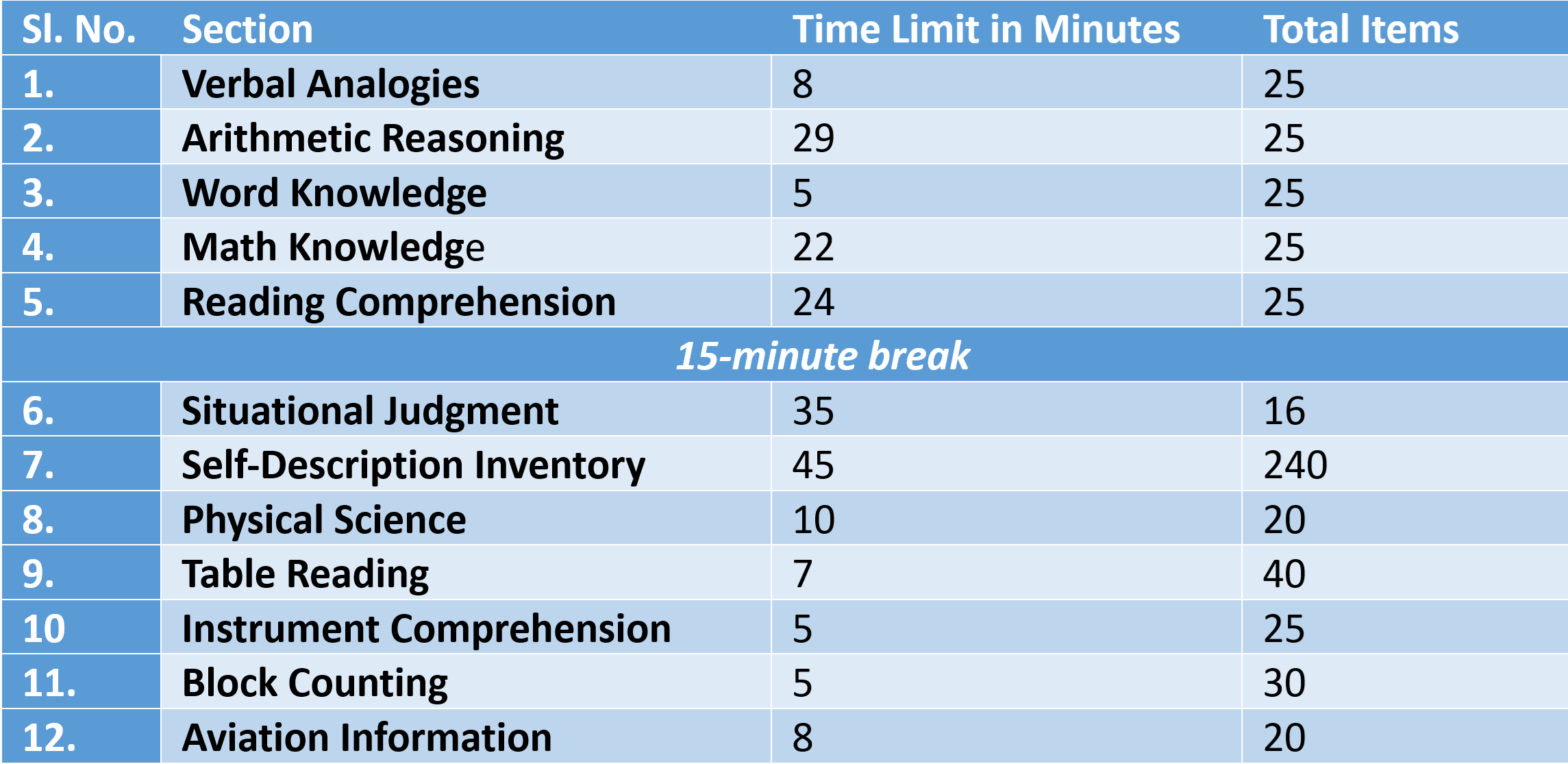1568x764 pixels.
Task: Click the Instrument Comprehension row
Action: [784, 625]
